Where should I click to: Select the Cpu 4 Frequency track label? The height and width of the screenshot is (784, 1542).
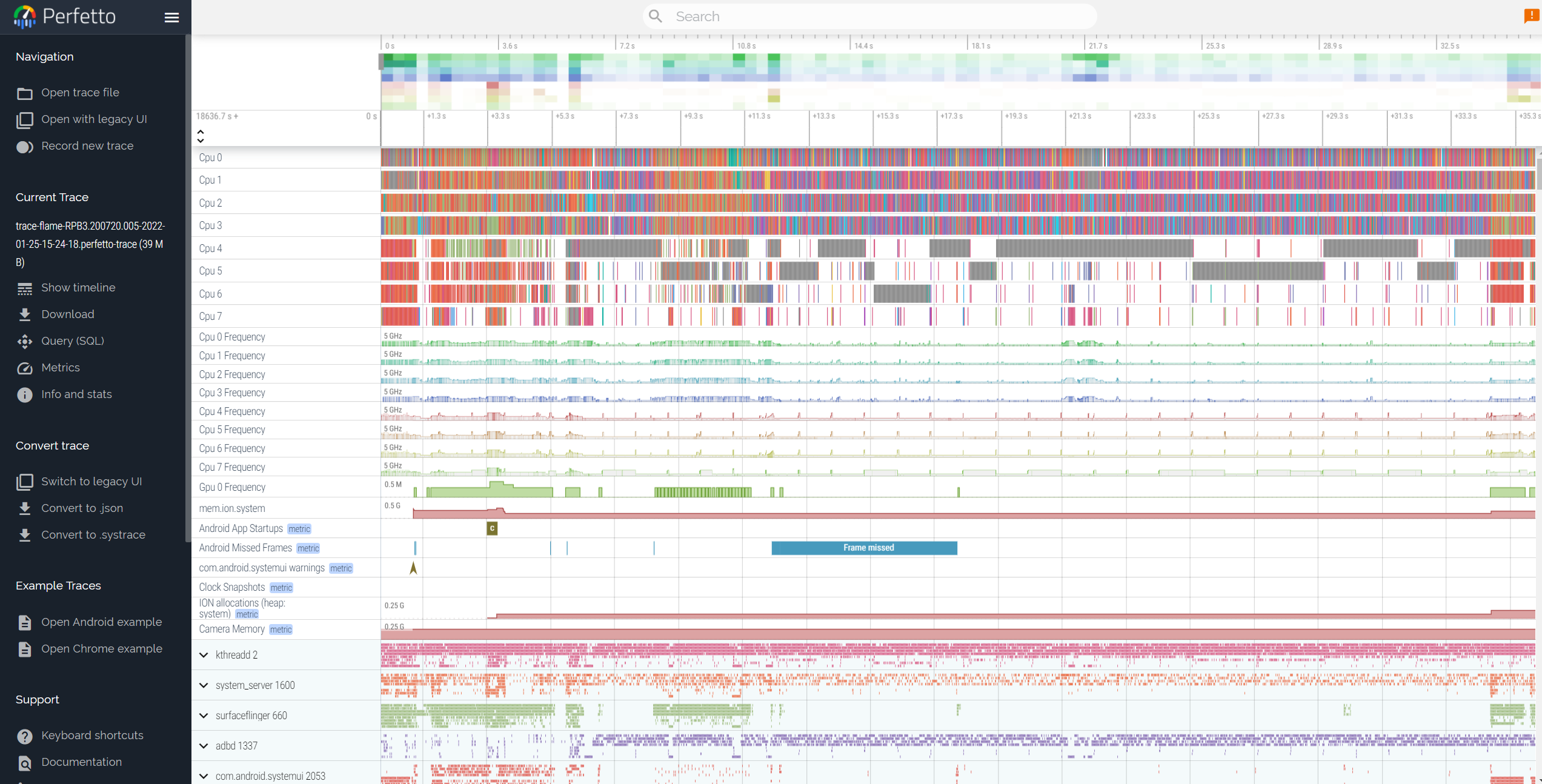(x=232, y=411)
